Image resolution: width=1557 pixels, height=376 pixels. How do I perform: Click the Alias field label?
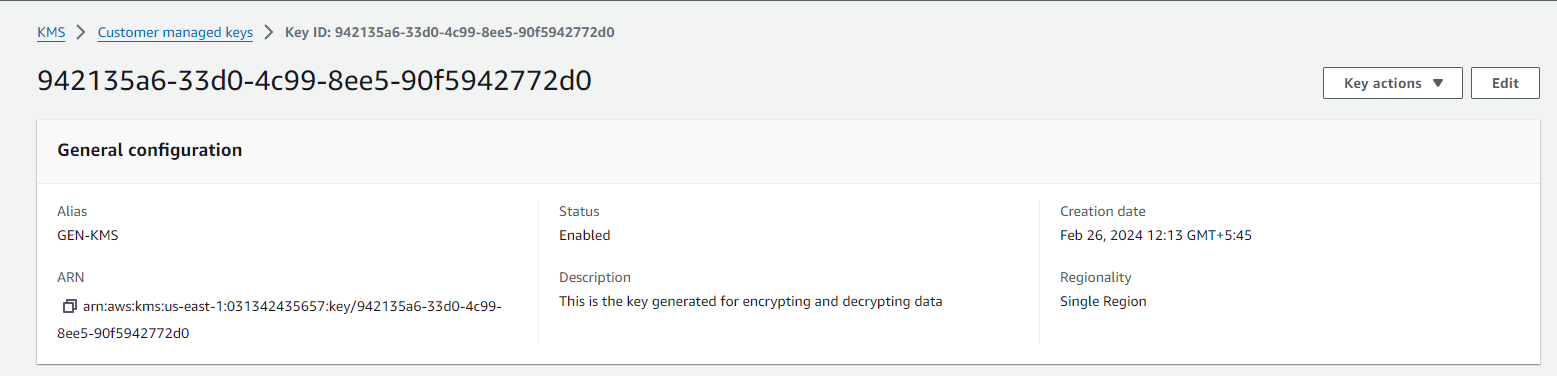click(x=72, y=211)
